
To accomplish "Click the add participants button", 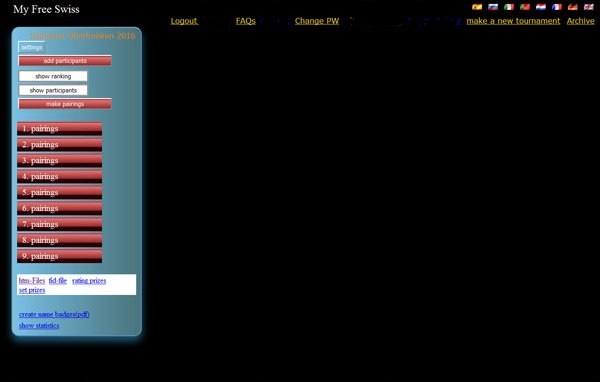I will click(x=65, y=60).
